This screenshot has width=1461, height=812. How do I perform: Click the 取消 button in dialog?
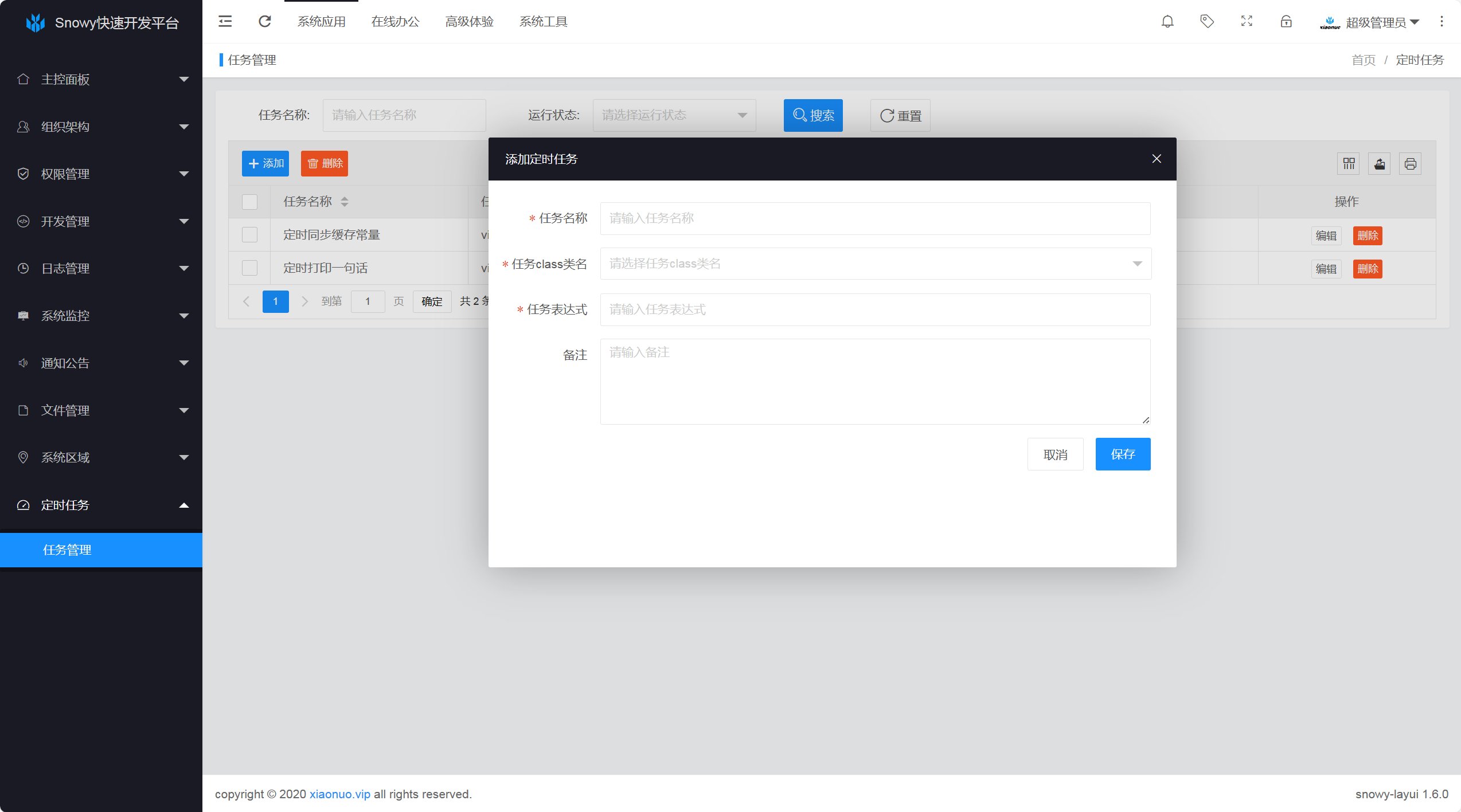[1055, 454]
